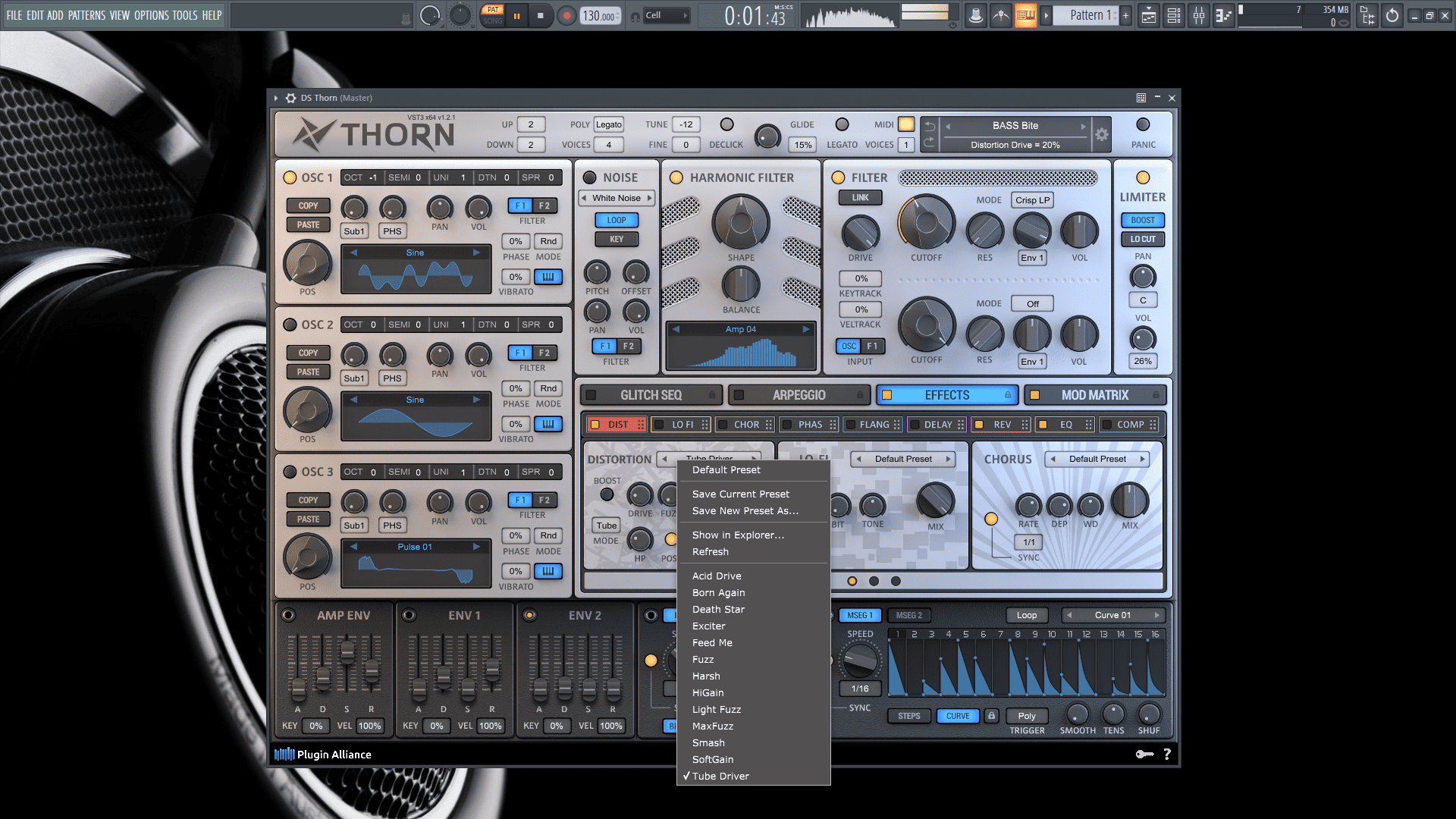This screenshot has width=1456, height=819.
Task: Open the White Noise type selector
Action: (617, 198)
